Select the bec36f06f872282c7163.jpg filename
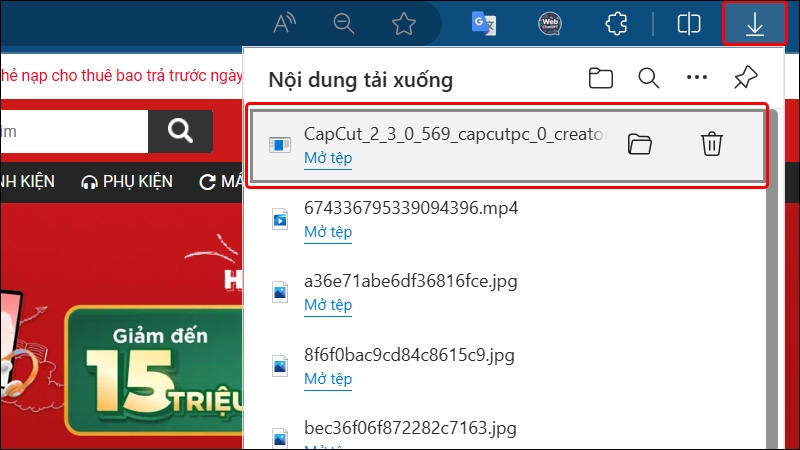Screen dimensions: 800x450 (x=410, y=428)
